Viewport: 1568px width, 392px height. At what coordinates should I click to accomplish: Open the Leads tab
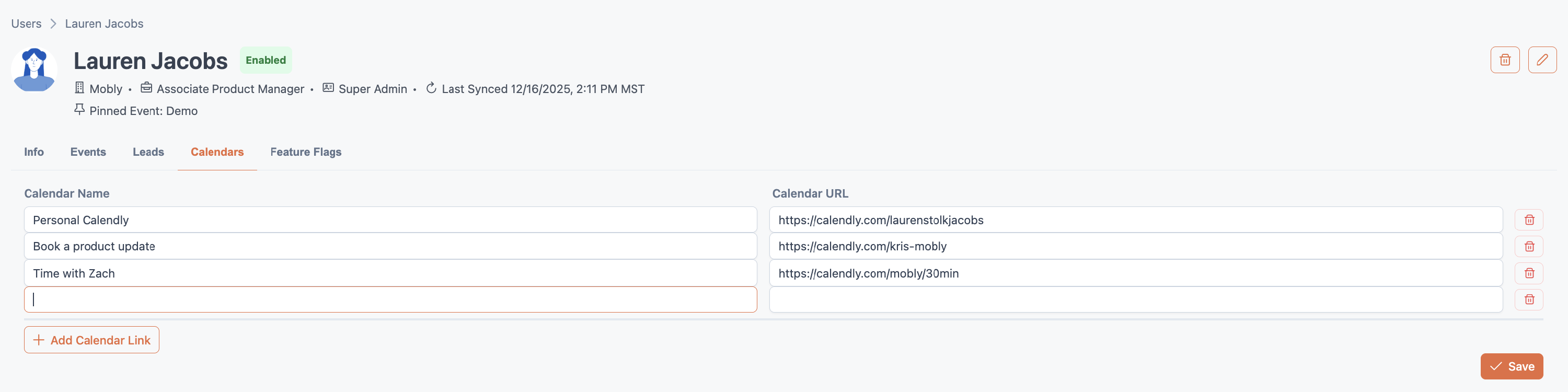[x=148, y=152]
